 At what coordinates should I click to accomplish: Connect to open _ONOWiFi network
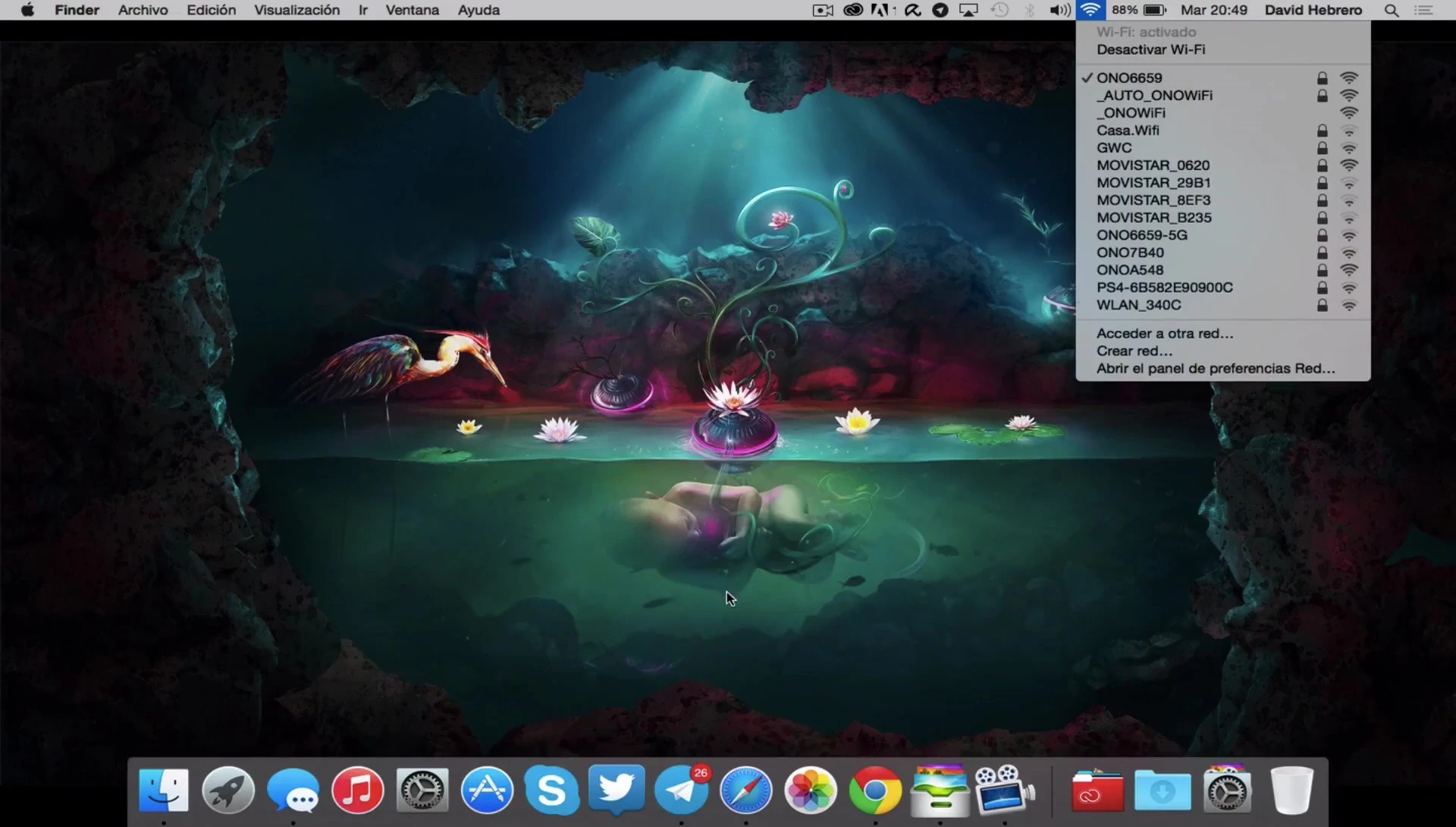[x=1222, y=112]
